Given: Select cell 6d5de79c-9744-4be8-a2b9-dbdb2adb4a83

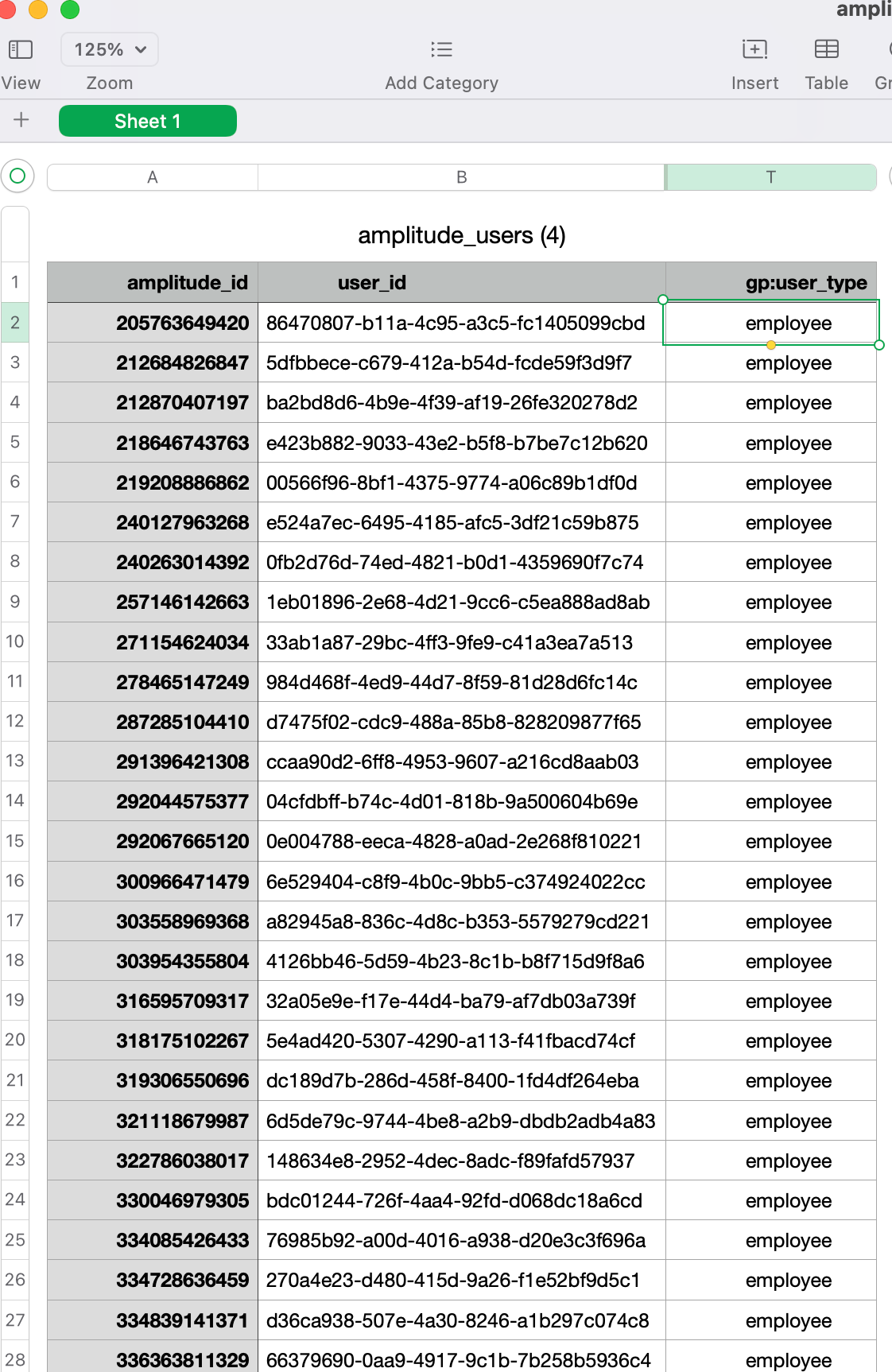Looking at the screenshot, I should [461, 1121].
